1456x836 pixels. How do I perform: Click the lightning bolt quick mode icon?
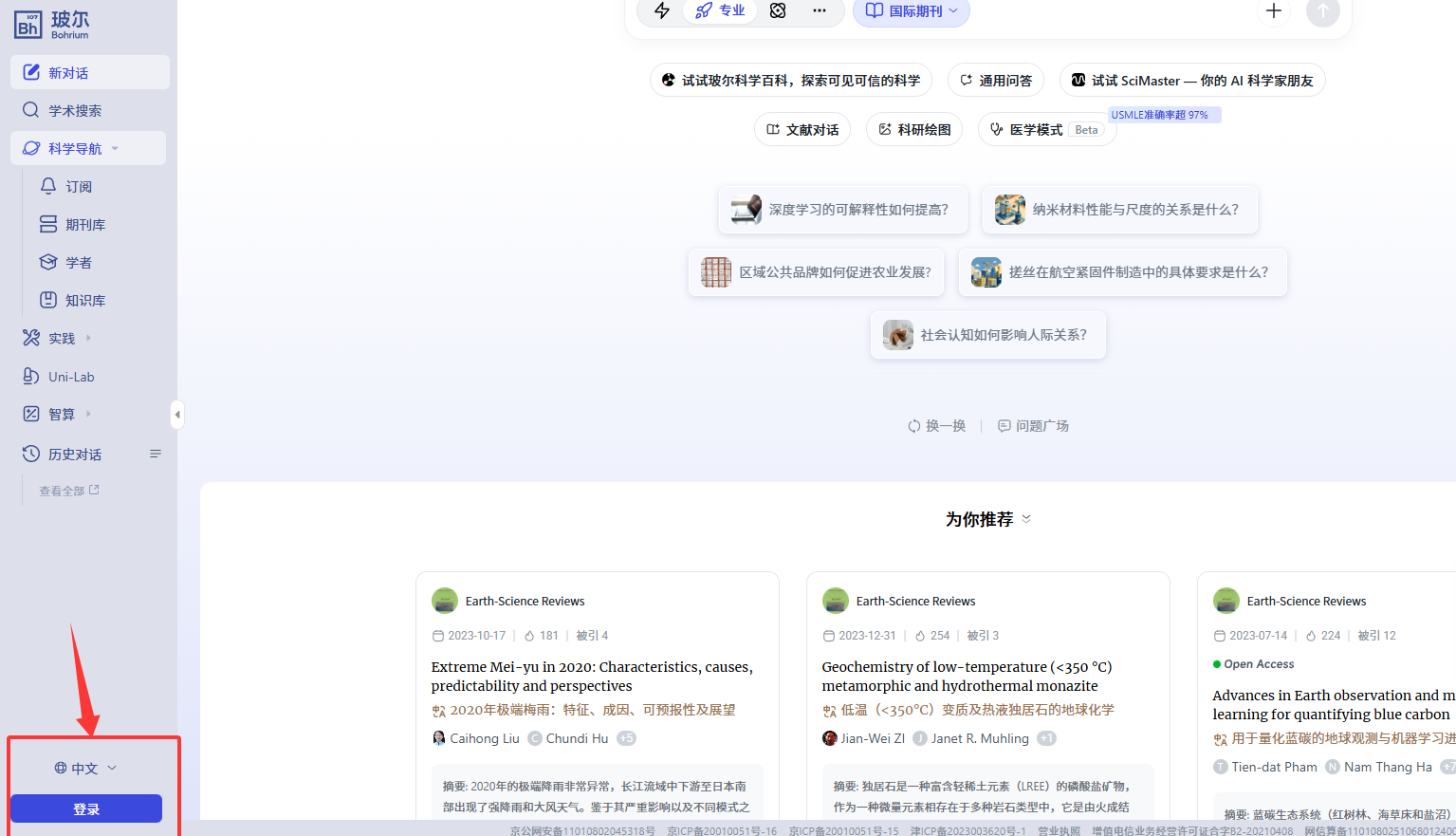[x=662, y=10]
